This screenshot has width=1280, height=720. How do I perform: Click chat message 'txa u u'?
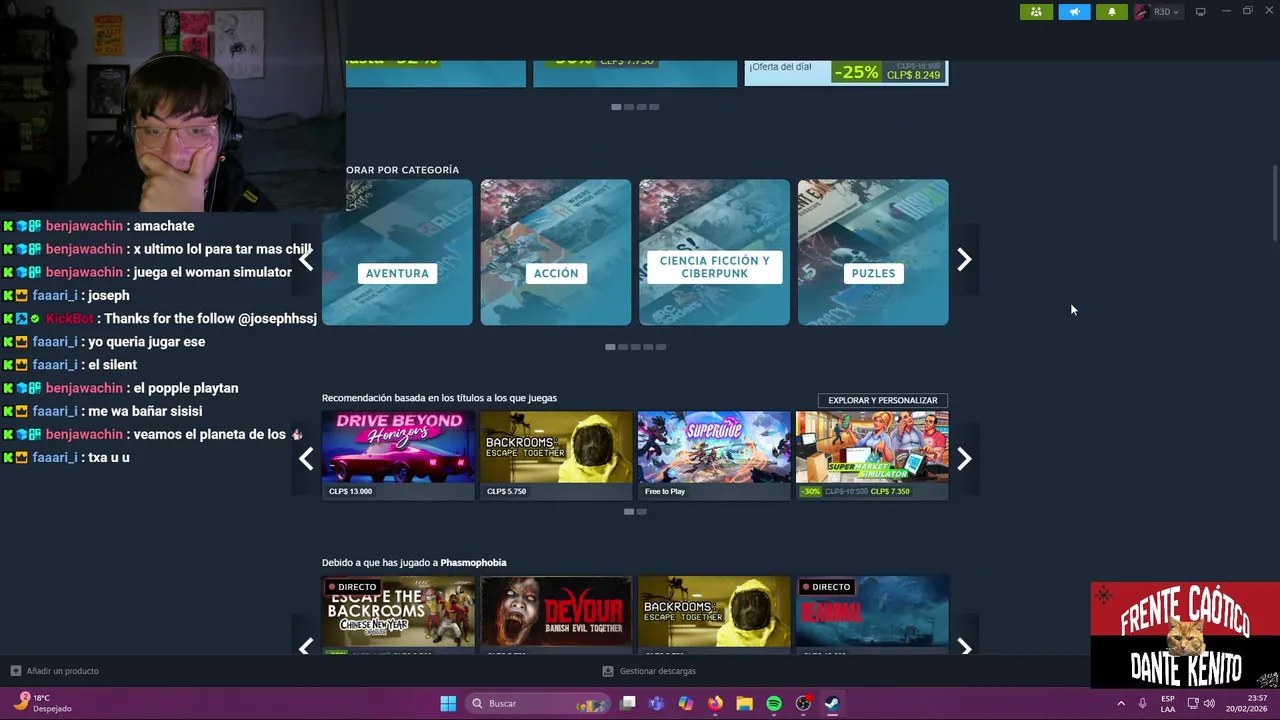67,457
